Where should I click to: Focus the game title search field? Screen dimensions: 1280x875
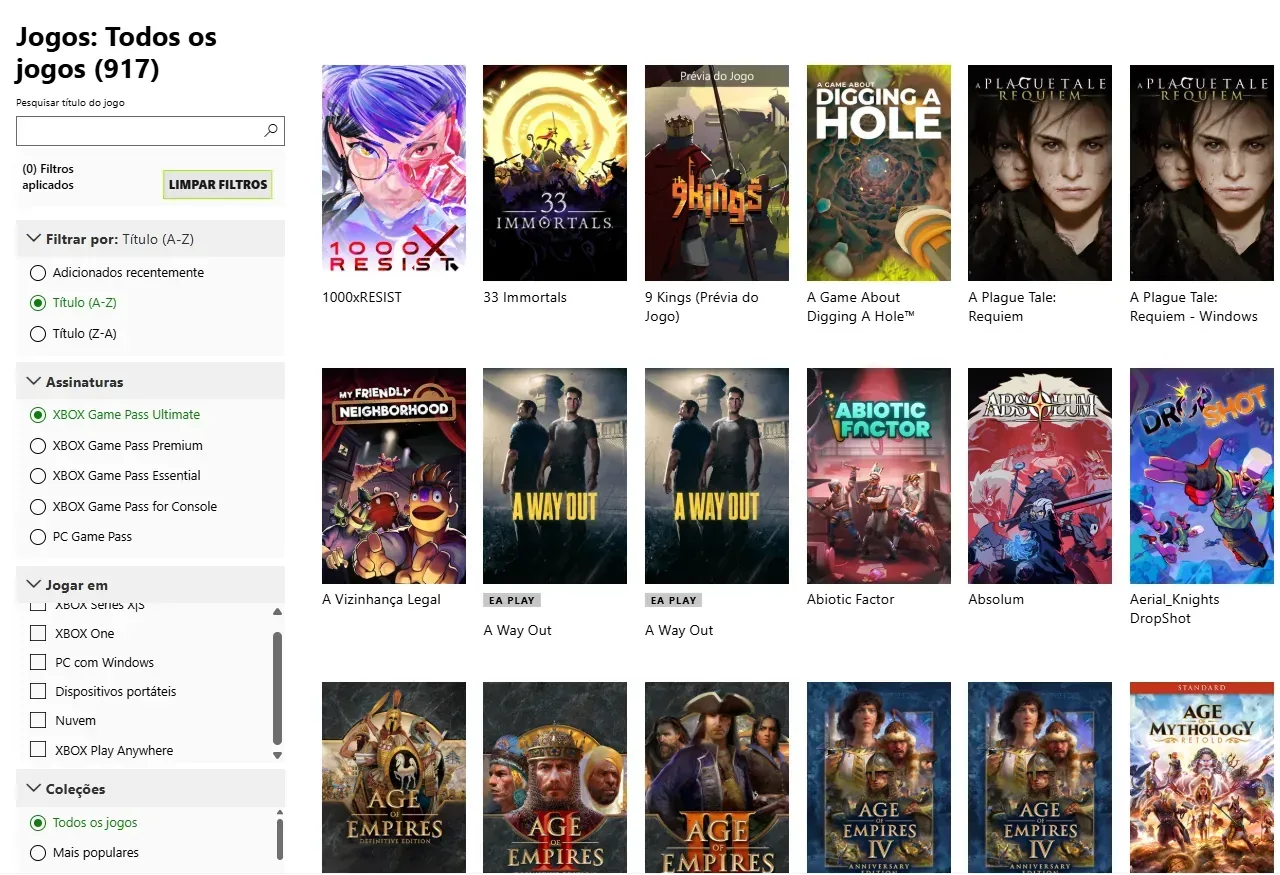point(150,131)
